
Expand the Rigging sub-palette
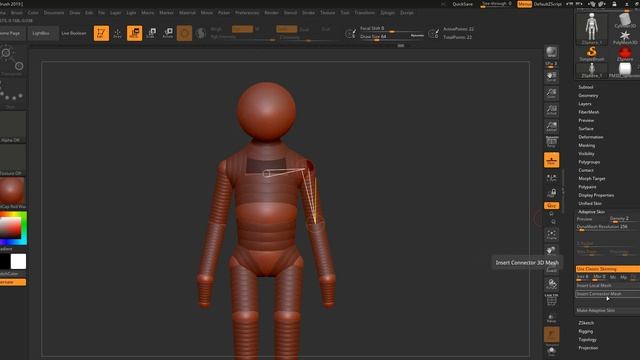[585, 331]
